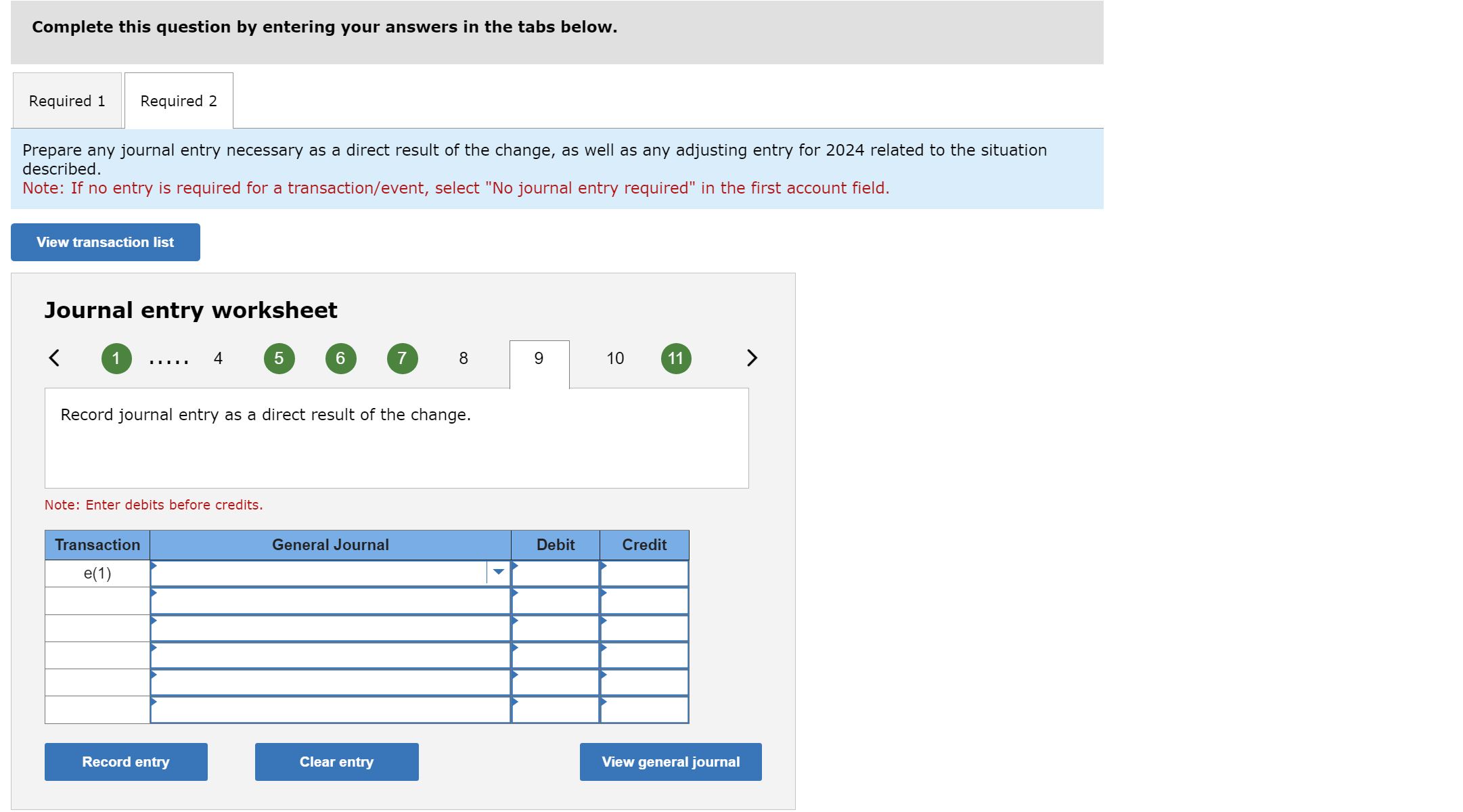This screenshot has width=1463, height=812.
Task: Jump to completed entry 11
Action: tap(676, 359)
